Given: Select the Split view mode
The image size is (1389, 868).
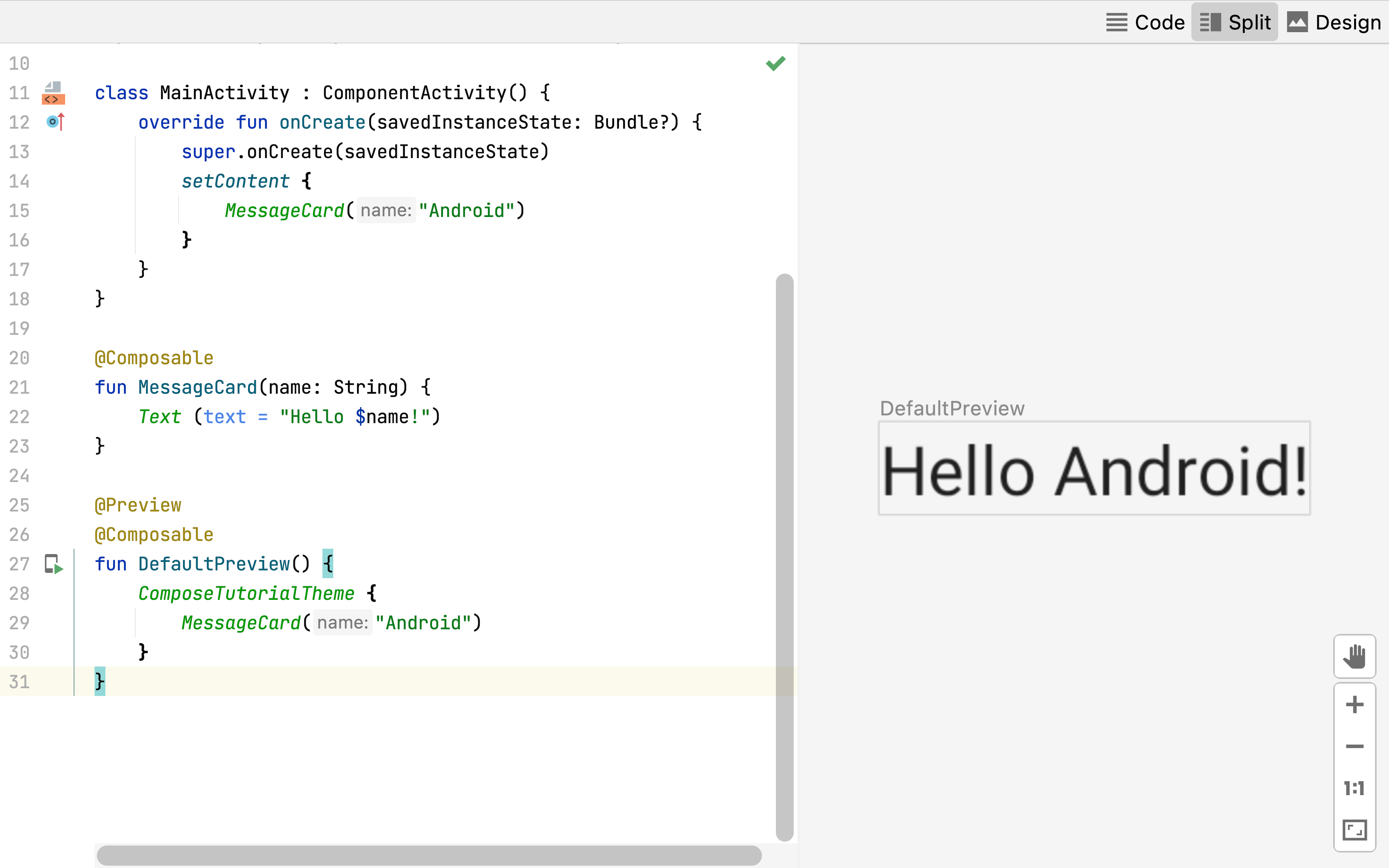Looking at the screenshot, I should click(1235, 22).
